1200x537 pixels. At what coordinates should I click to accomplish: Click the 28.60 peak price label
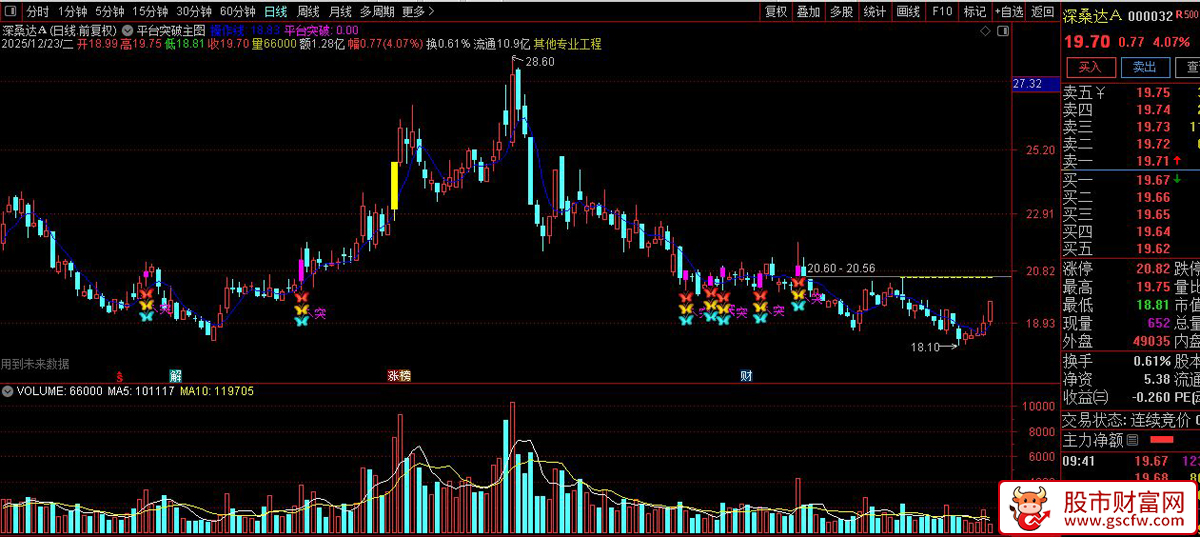coord(539,62)
